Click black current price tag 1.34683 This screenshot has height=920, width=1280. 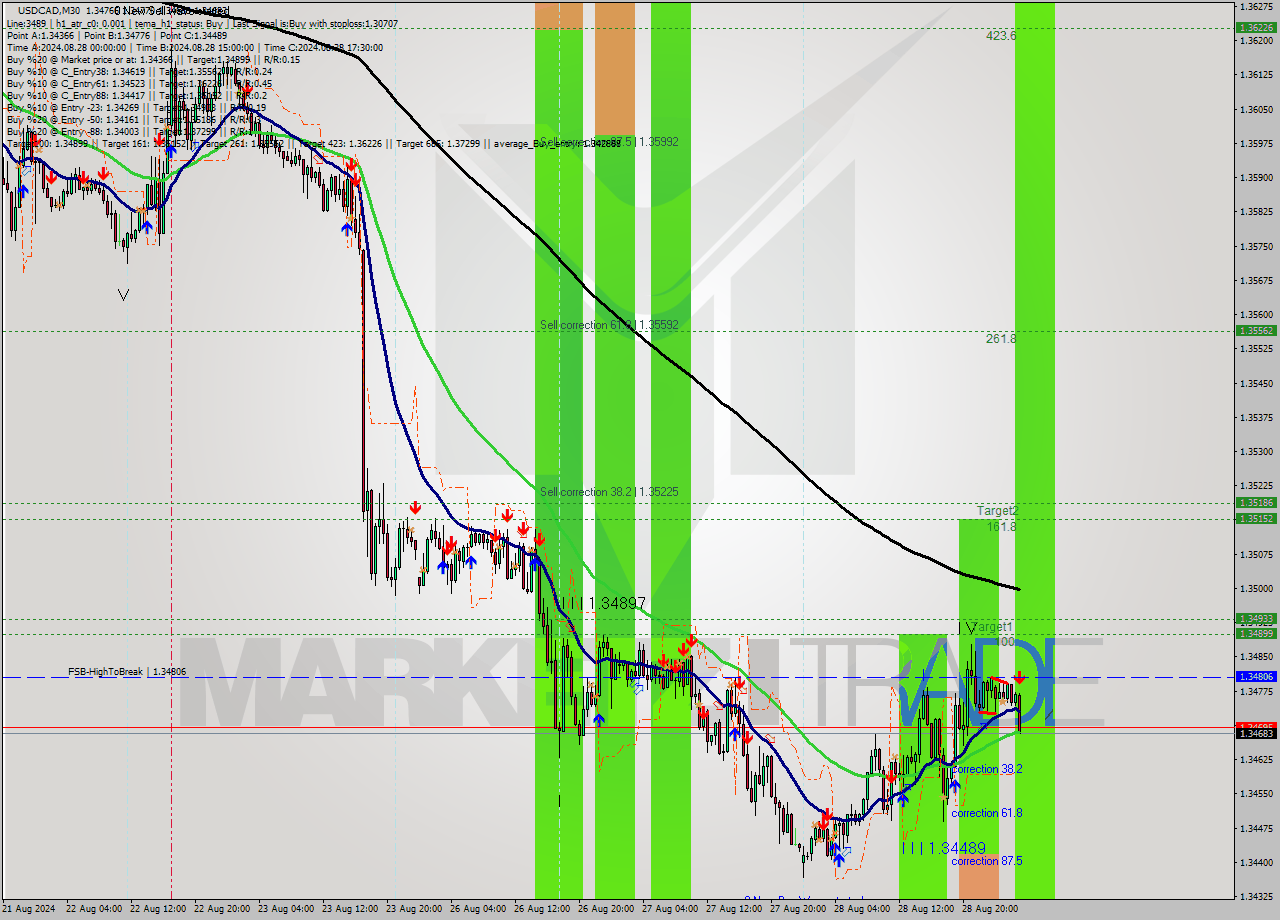pyautogui.click(x=1256, y=733)
